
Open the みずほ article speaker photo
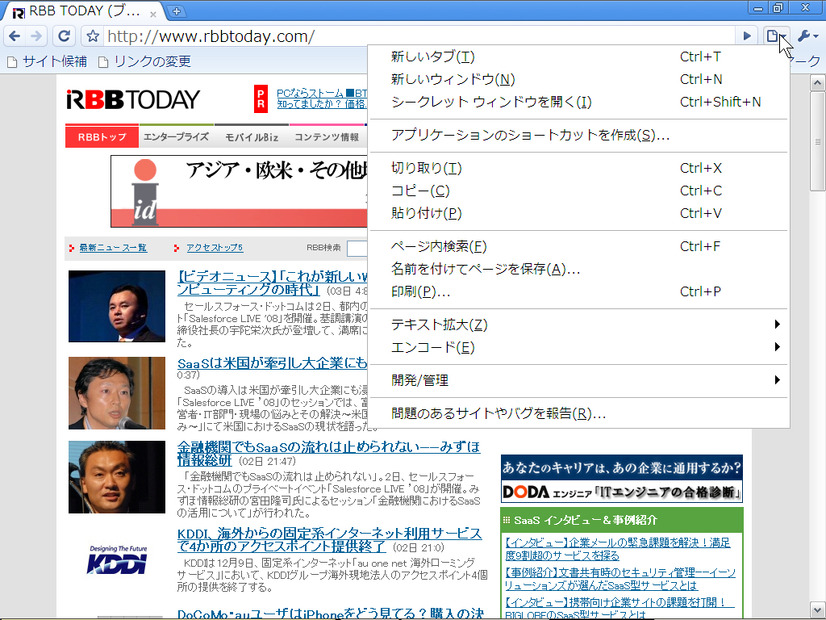(117, 477)
